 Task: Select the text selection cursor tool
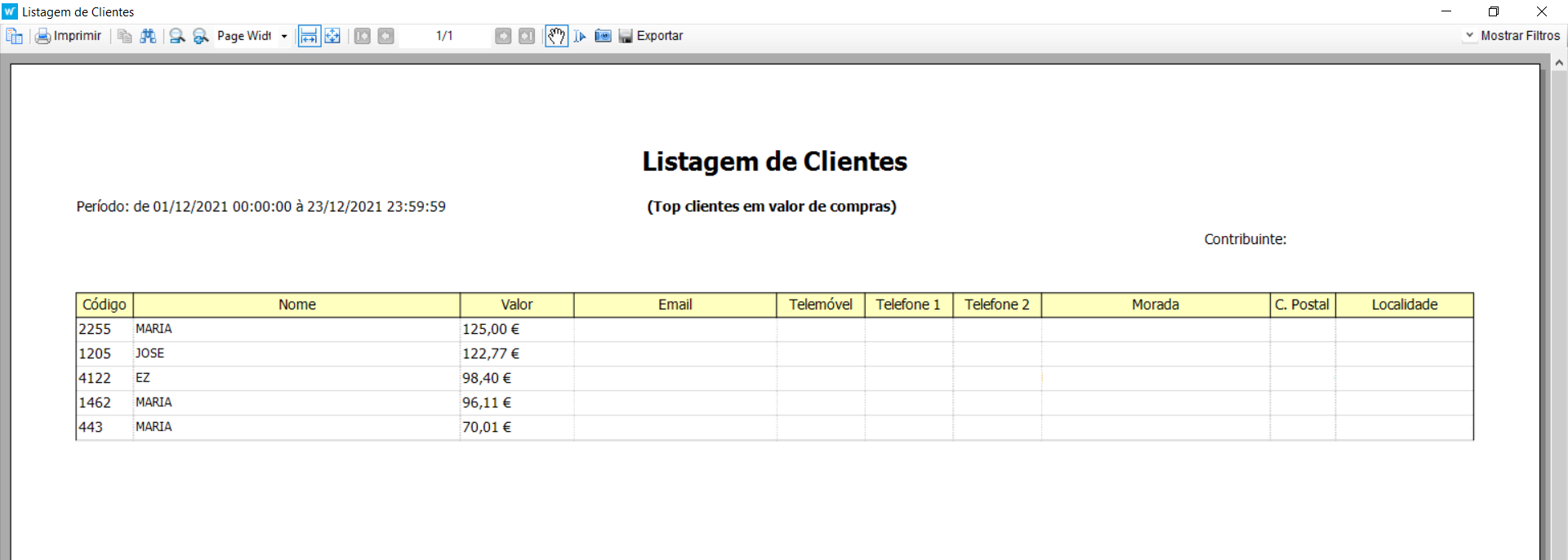[580, 36]
